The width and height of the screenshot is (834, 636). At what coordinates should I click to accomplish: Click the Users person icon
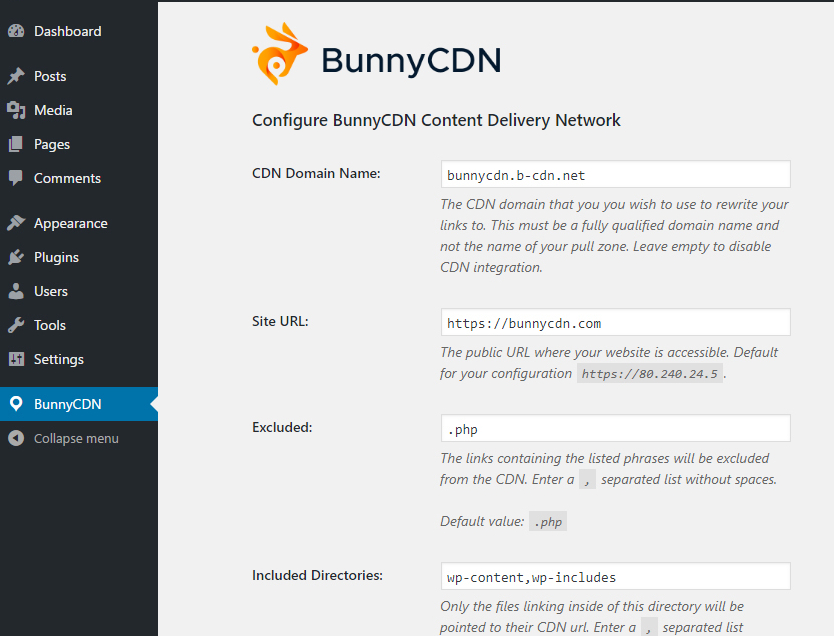[16, 291]
